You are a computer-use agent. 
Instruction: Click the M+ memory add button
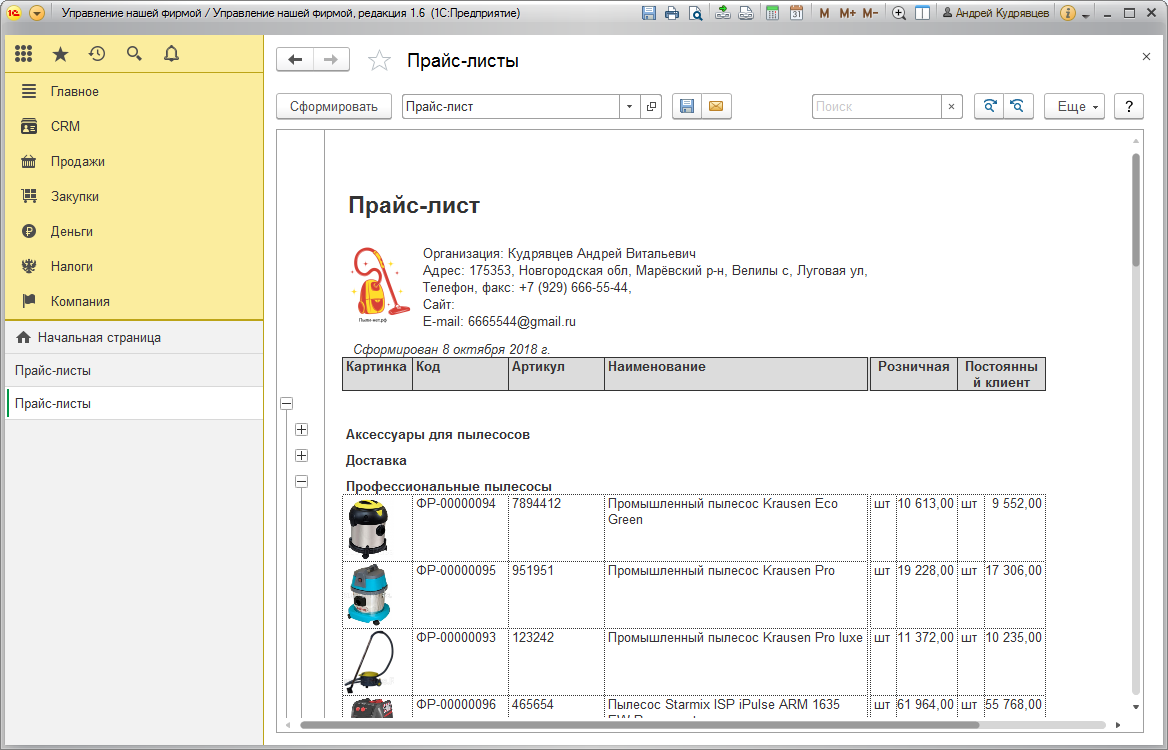point(847,13)
